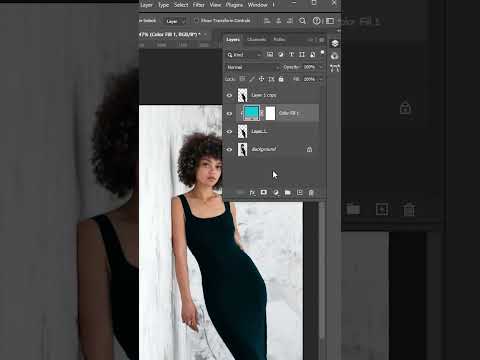Image resolution: width=480 pixels, height=360 pixels.
Task: Open the View menu
Action: [215, 5]
